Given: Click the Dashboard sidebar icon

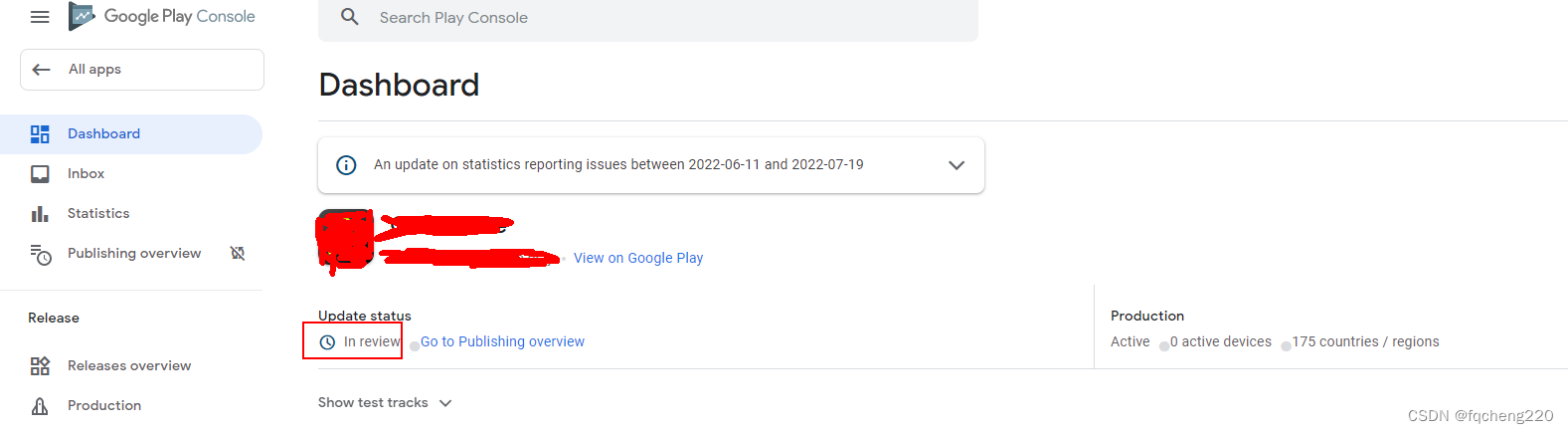Looking at the screenshot, I should click(x=40, y=134).
